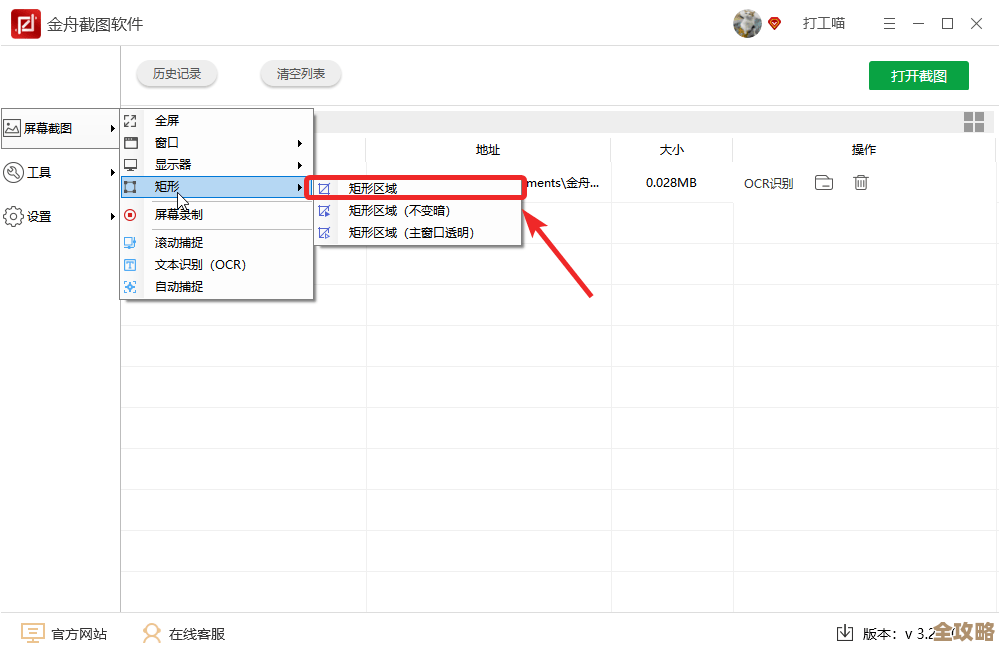Open the 官方网站 link
Image resolution: width=1000 pixels, height=650 pixels.
click(x=78, y=633)
